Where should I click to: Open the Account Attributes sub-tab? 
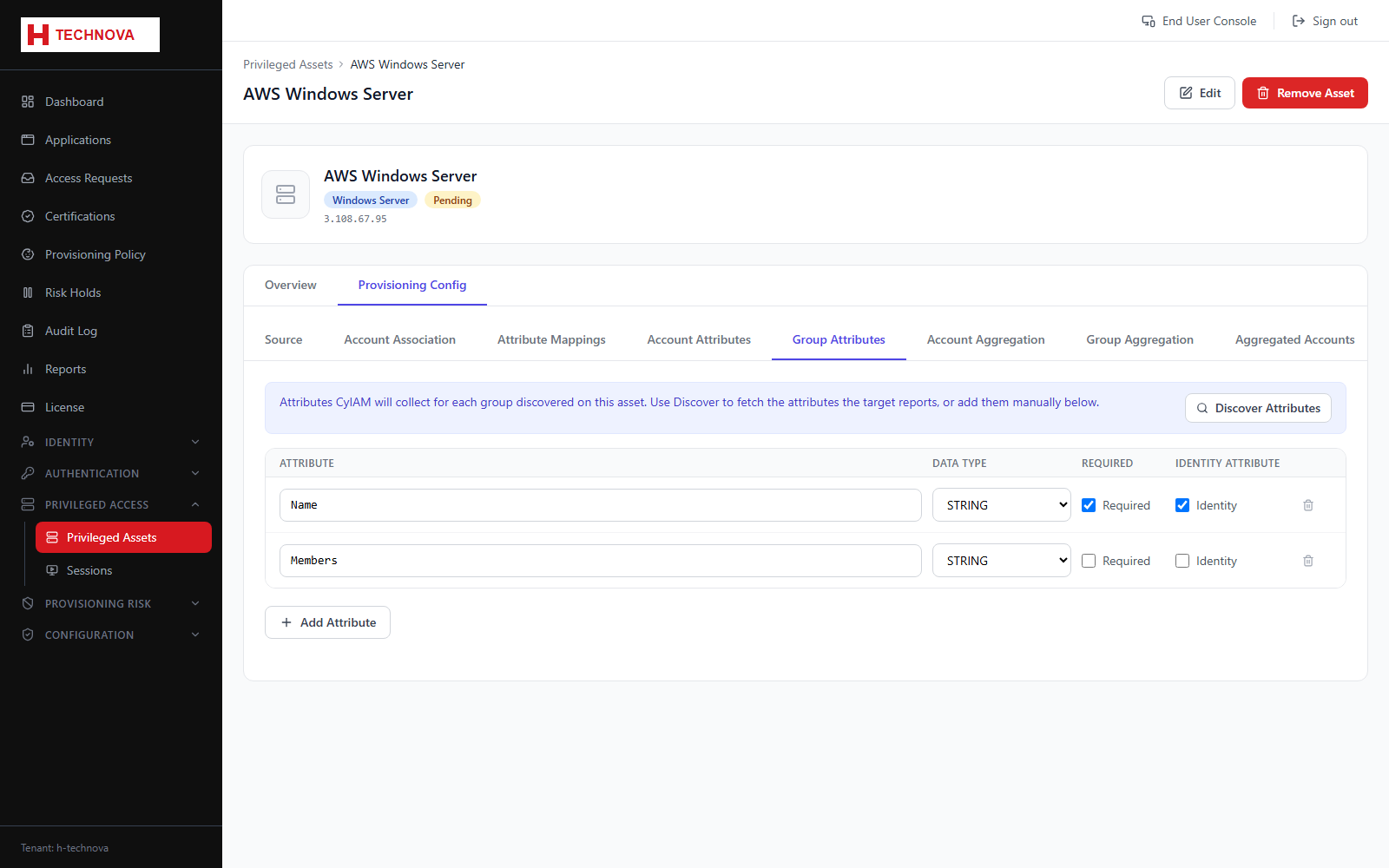pos(699,339)
